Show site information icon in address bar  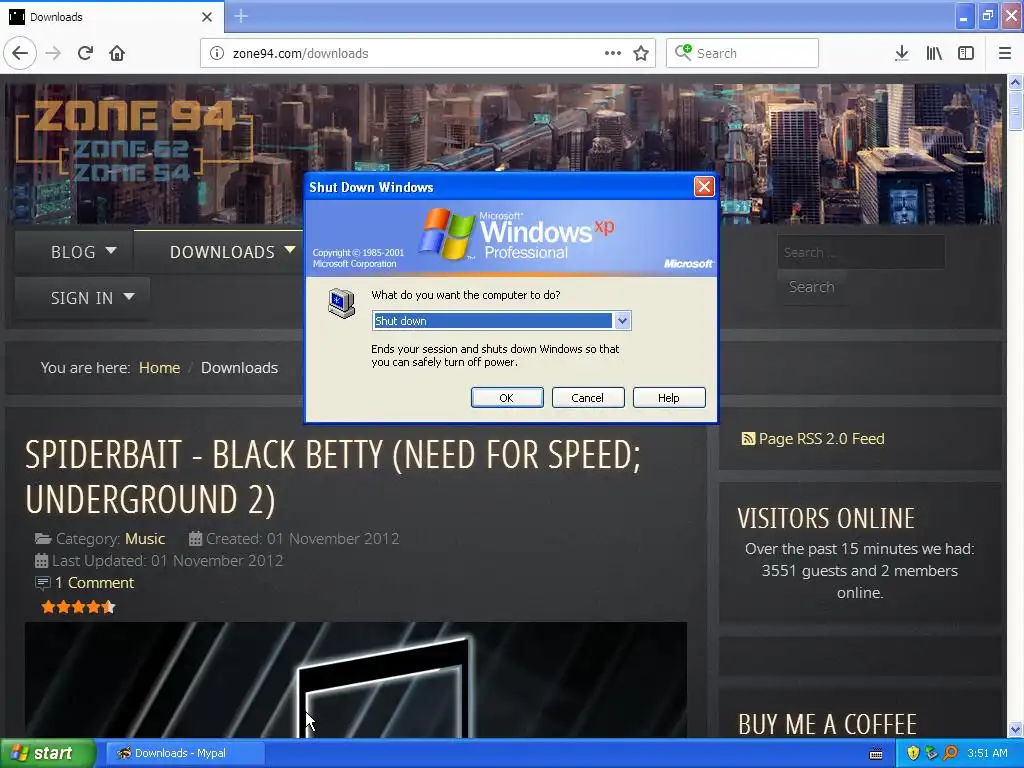(217, 53)
